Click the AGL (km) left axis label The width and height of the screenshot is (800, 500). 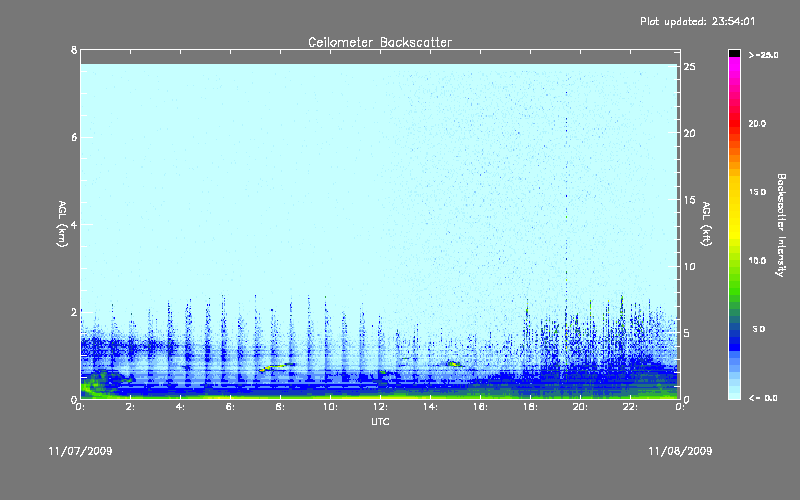[62, 224]
